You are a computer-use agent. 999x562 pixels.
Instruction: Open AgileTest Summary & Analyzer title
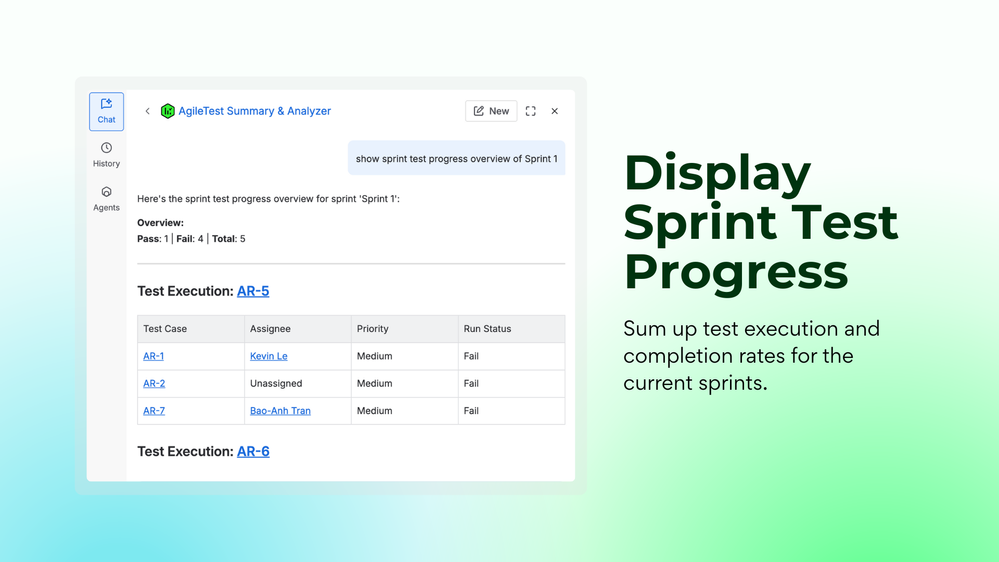pos(254,111)
